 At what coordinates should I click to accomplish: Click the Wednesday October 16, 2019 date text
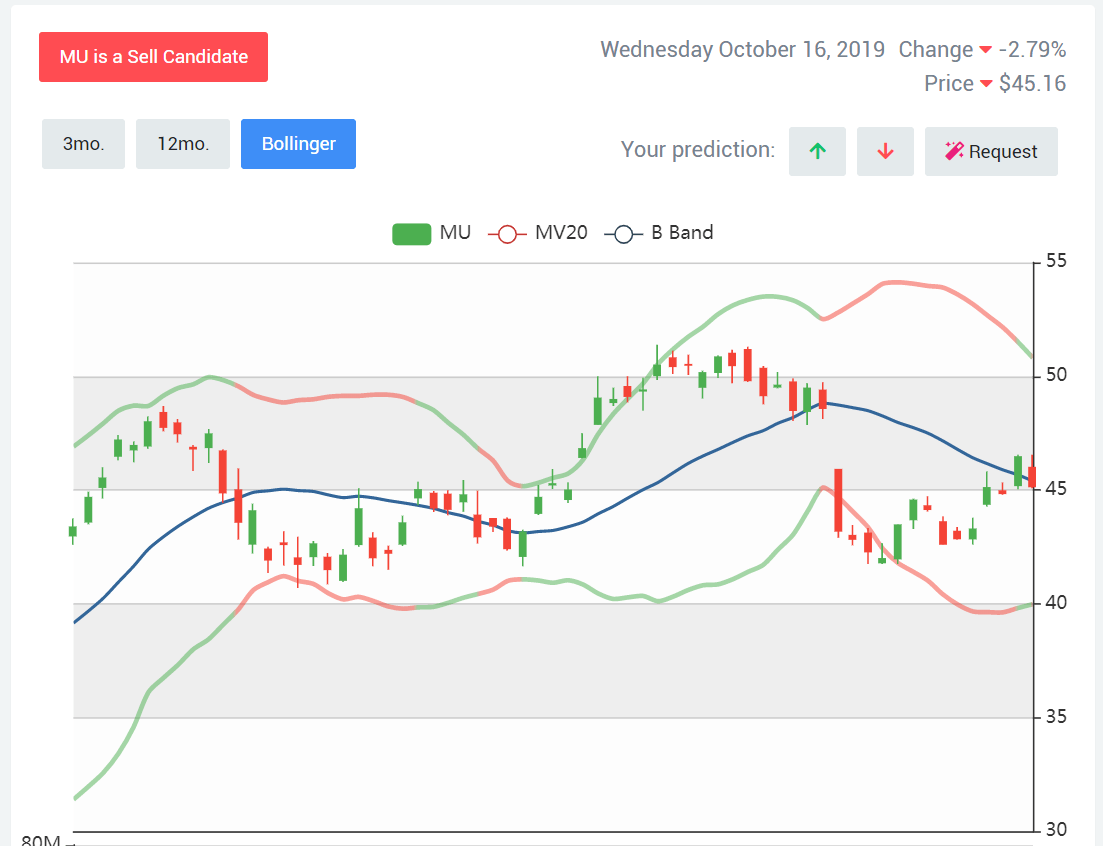point(742,50)
